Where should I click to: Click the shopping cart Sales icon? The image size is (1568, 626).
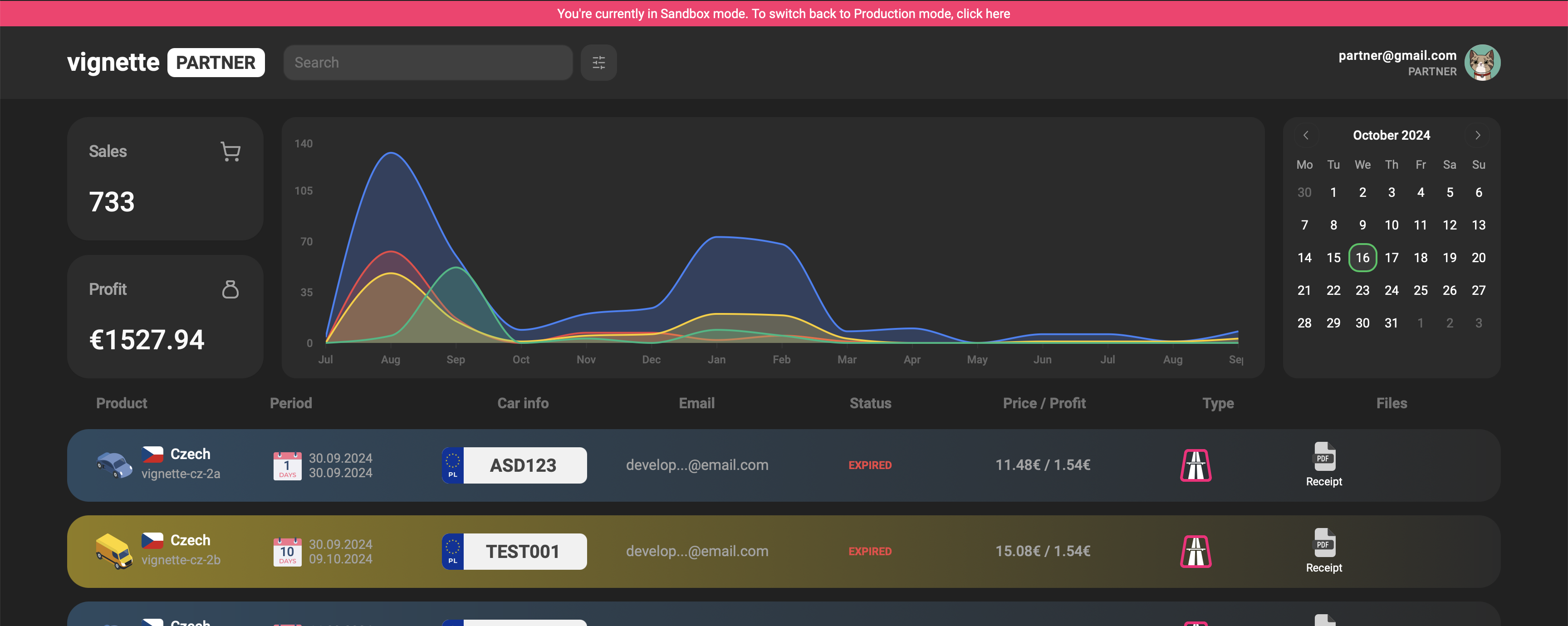click(230, 152)
